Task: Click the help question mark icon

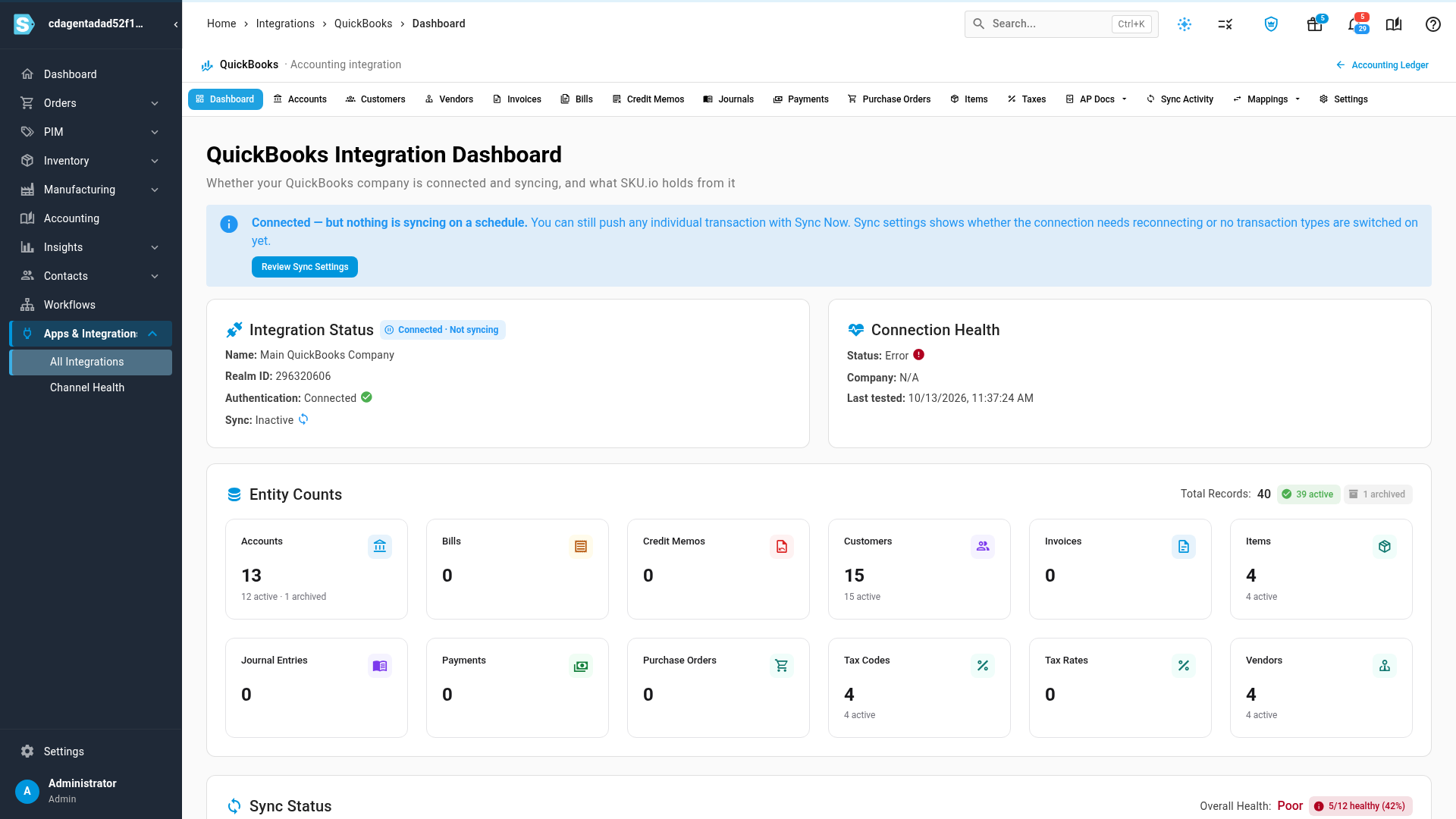Action: pos(1433,24)
